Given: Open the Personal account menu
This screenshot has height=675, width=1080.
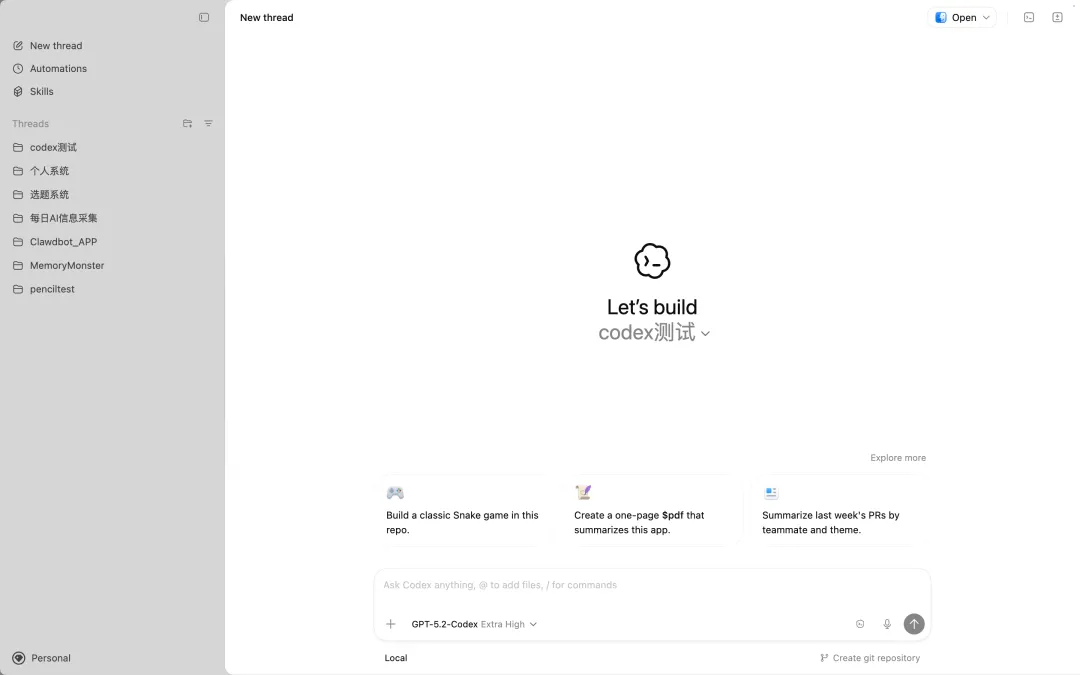Looking at the screenshot, I should pos(41,658).
